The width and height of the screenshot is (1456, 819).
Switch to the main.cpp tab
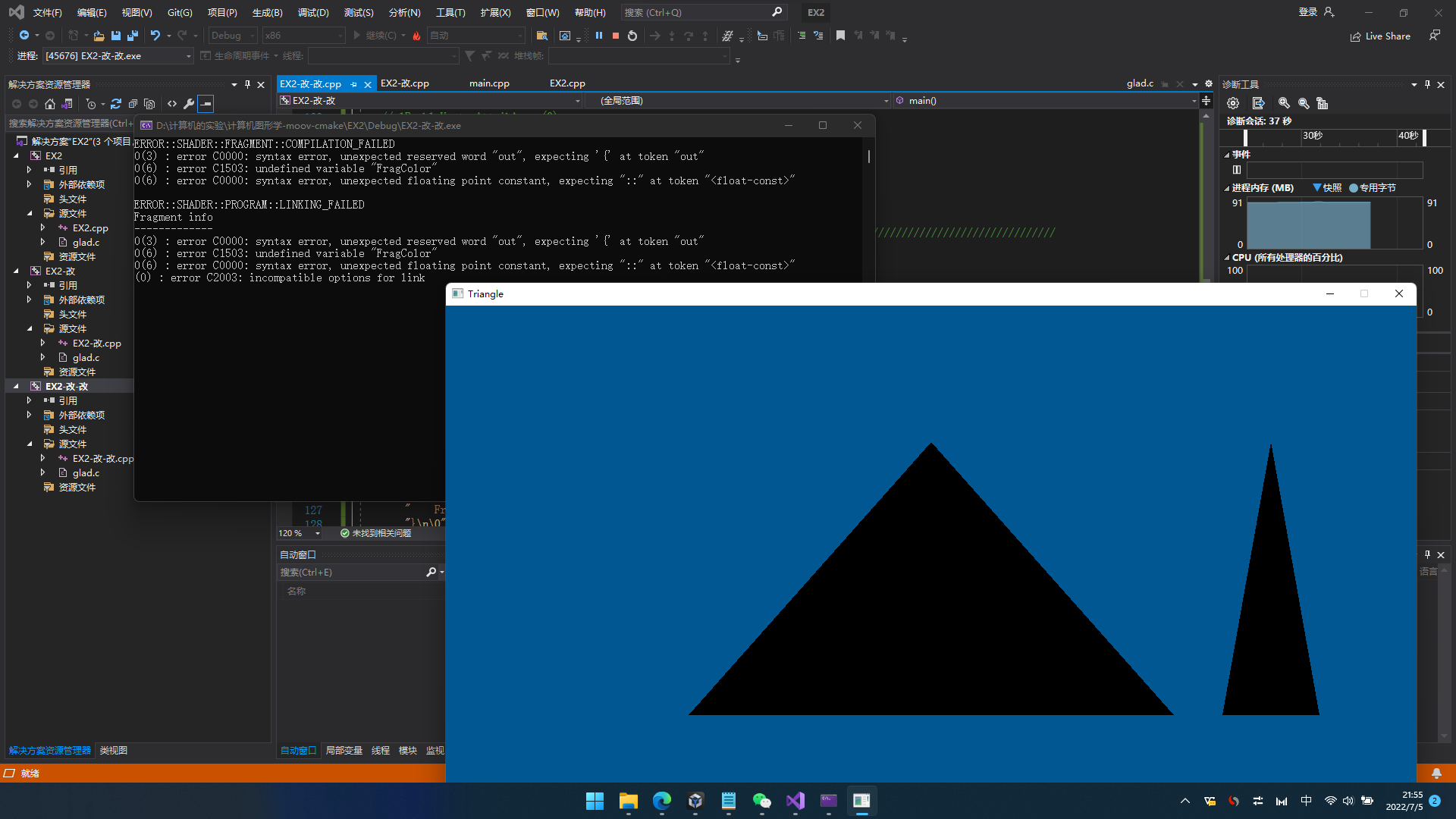click(489, 83)
